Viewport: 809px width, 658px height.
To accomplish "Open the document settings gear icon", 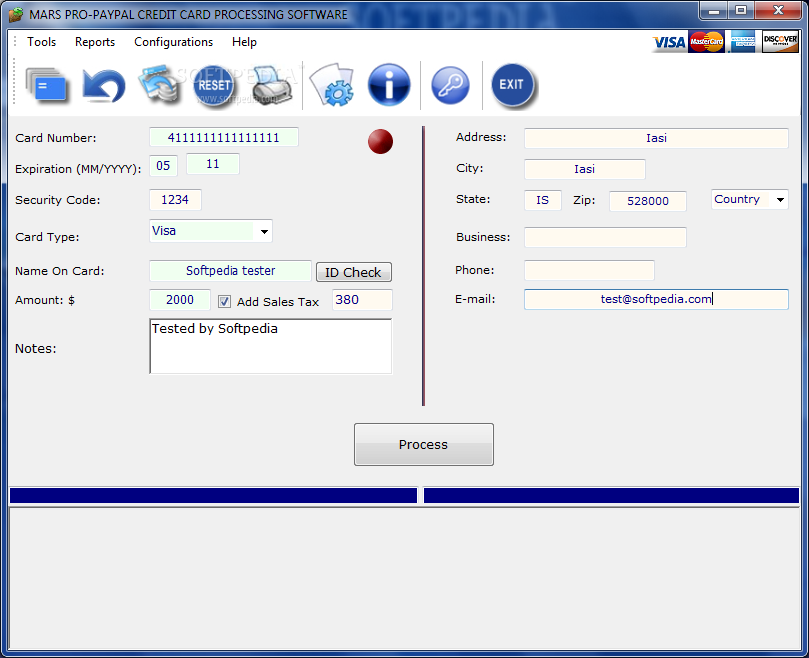I will 332,85.
